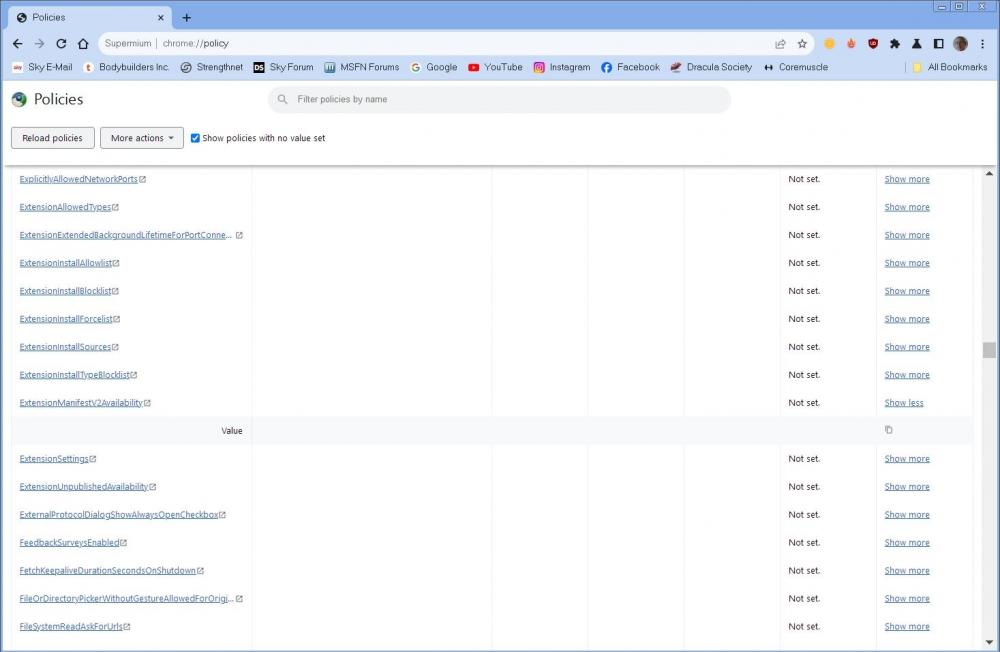
Task: Go to the browser home page icon
Action: (x=83, y=44)
